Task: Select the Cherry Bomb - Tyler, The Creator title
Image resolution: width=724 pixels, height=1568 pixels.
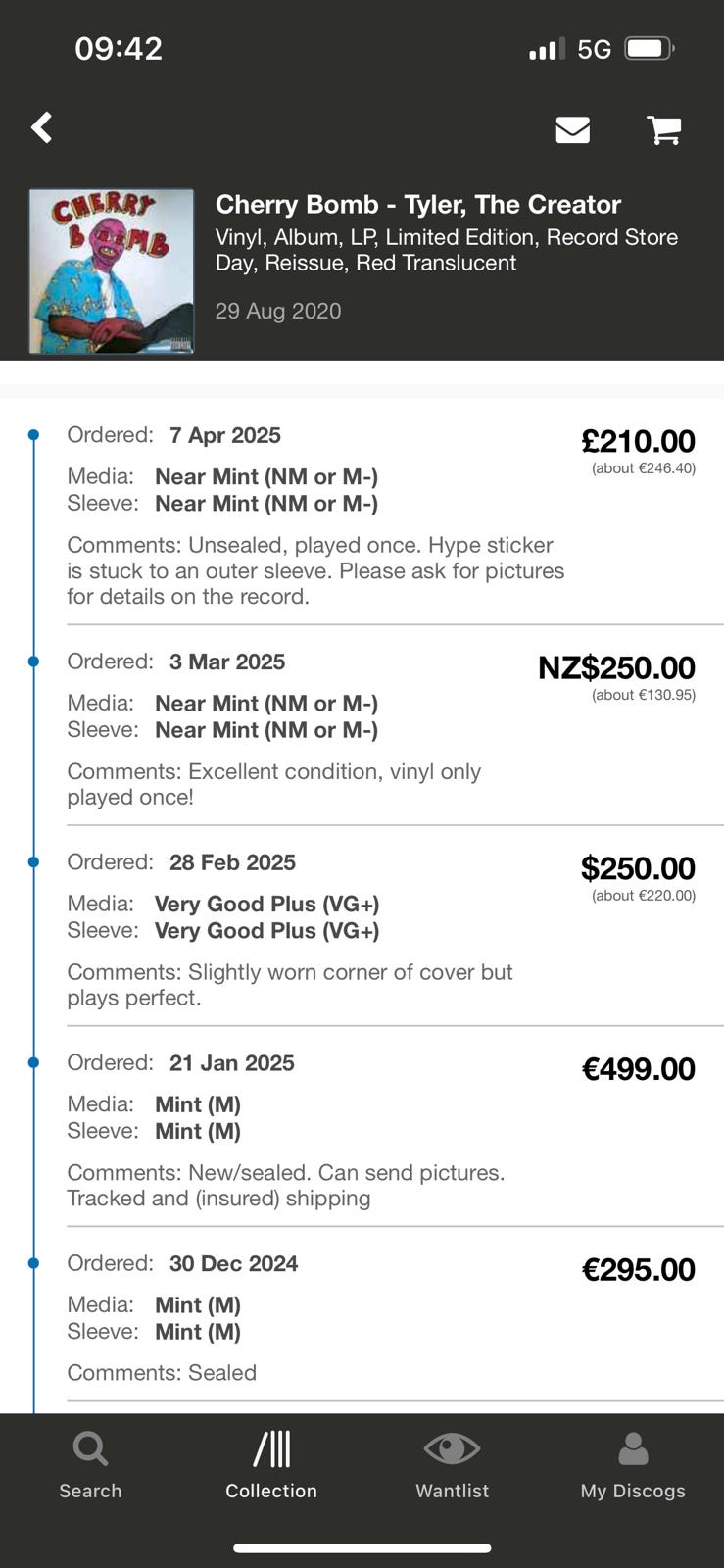Action: pos(418,205)
